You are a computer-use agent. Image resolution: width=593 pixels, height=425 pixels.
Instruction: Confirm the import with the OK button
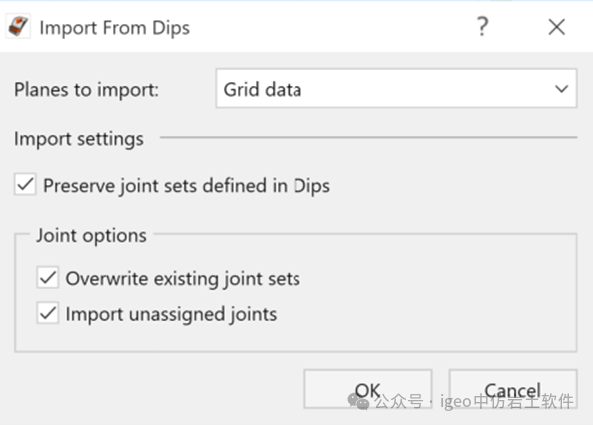click(368, 389)
